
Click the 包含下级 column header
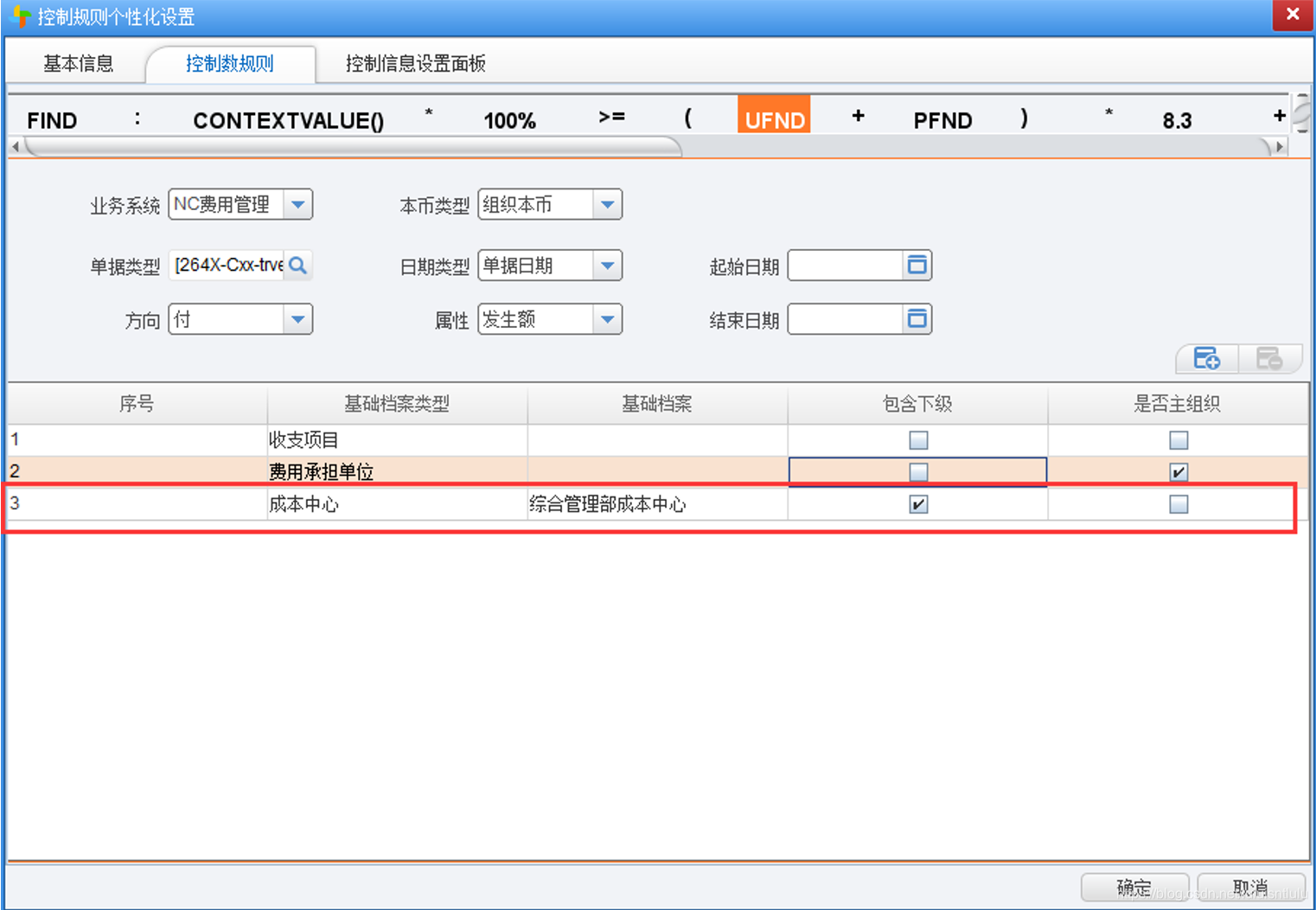pyautogui.click(x=917, y=403)
